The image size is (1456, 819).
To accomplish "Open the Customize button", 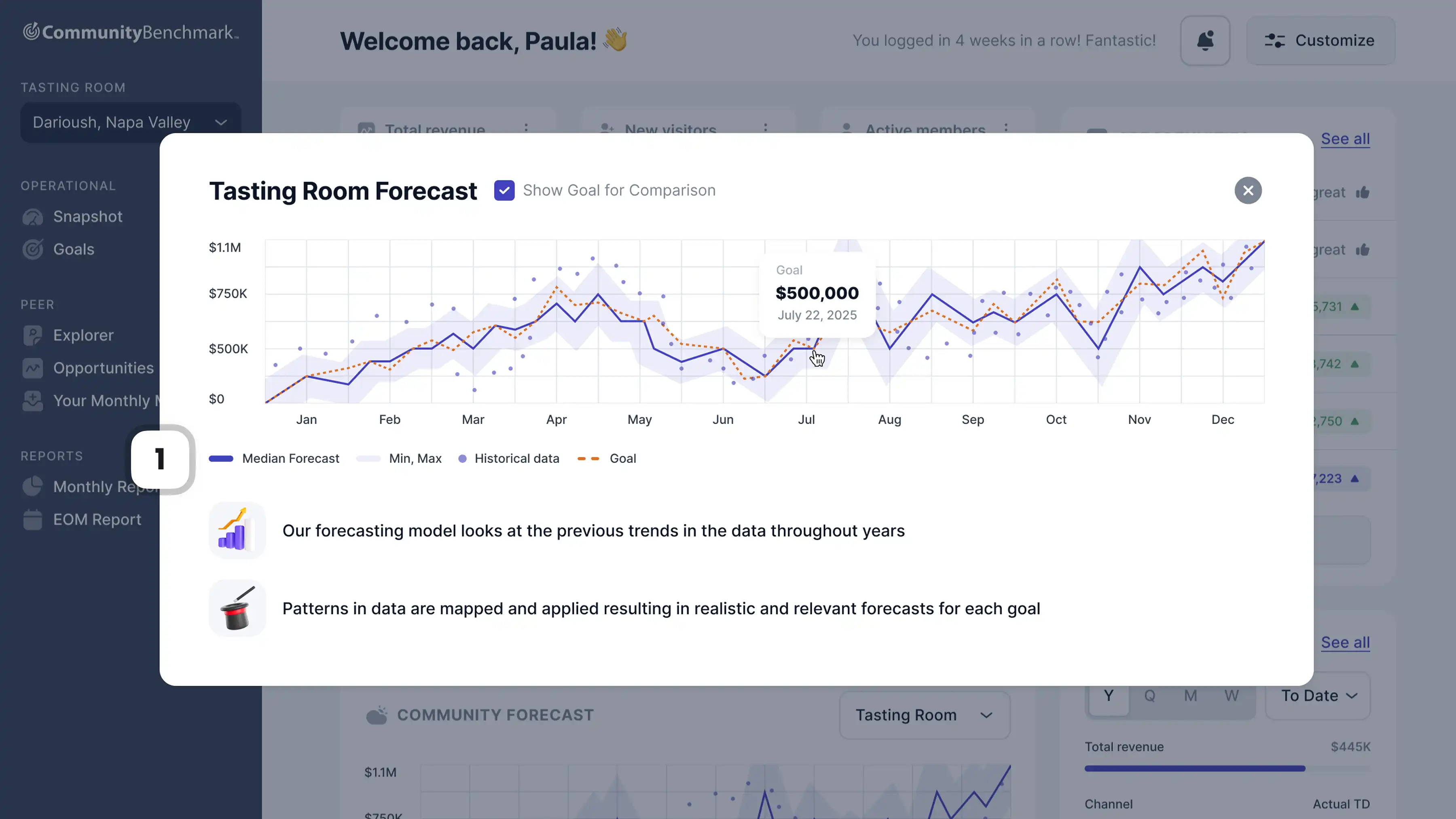I will pyautogui.click(x=1320, y=41).
